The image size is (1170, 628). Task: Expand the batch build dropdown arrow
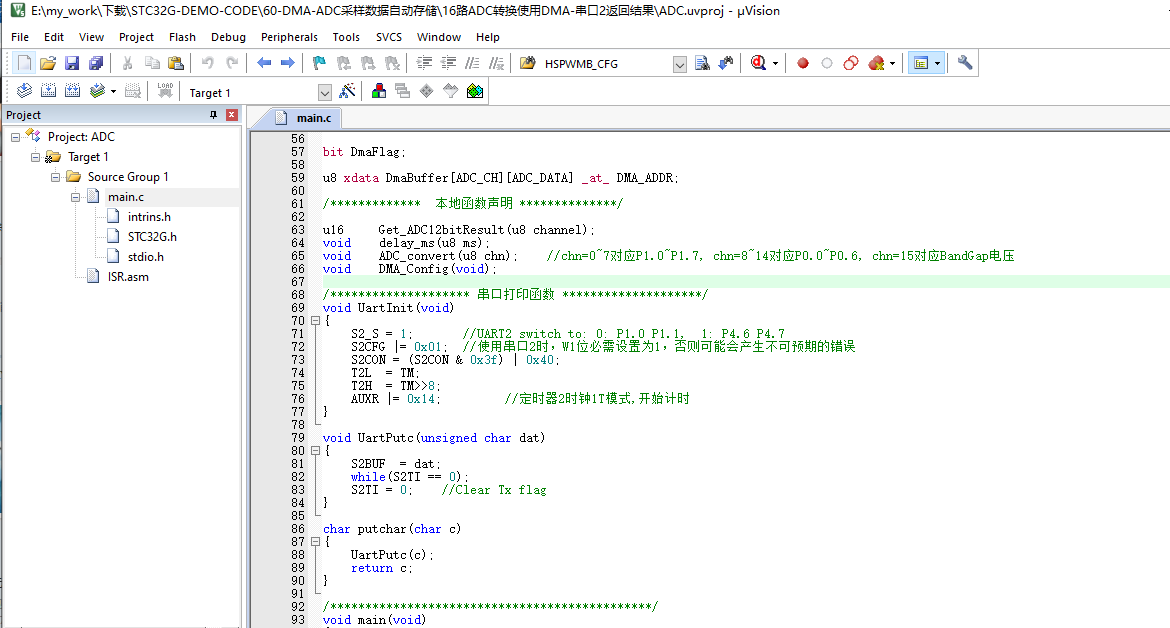pyautogui.click(x=113, y=92)
